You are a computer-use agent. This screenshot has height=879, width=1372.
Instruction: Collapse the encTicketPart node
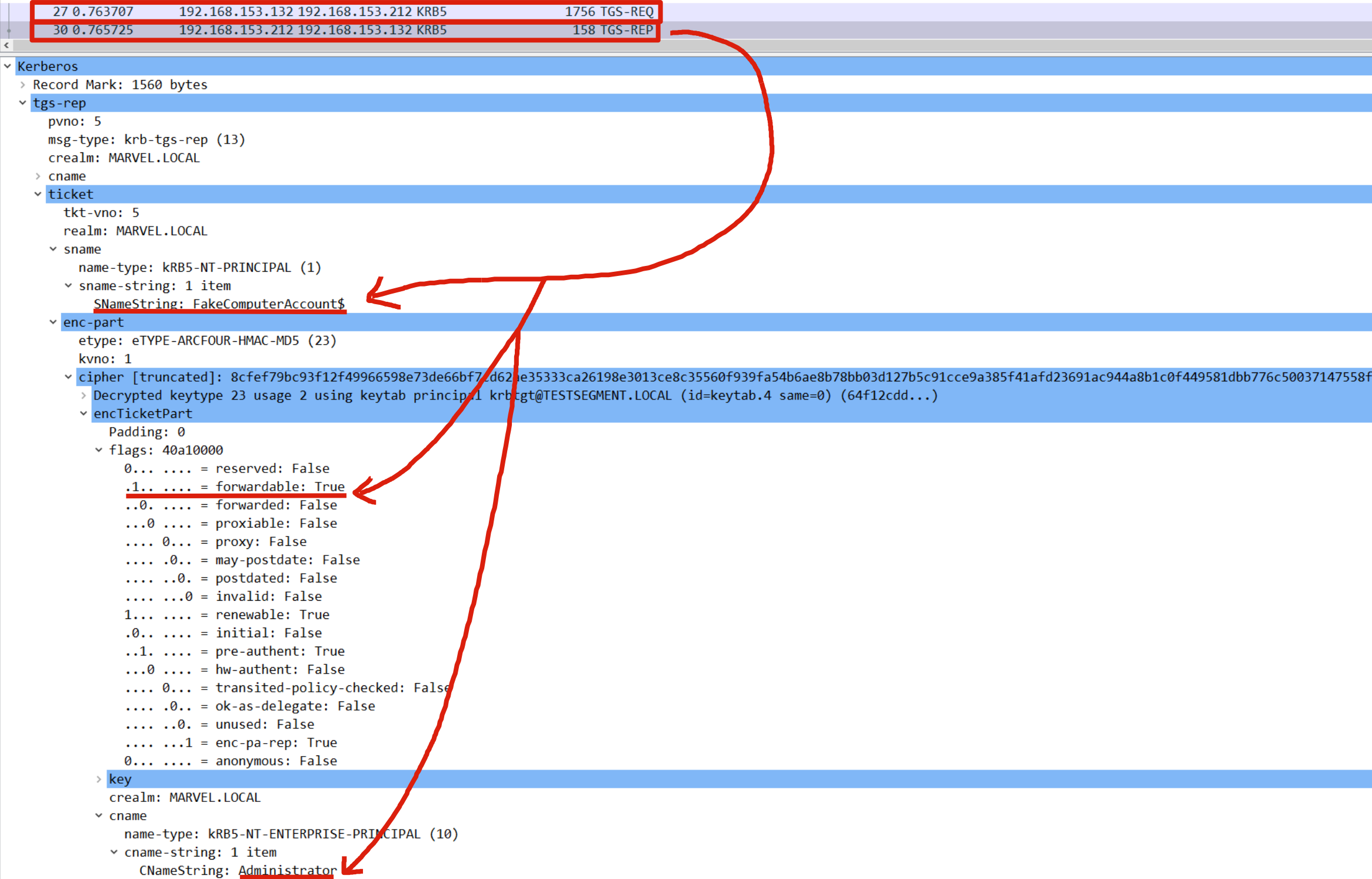(x=84, y=414)
